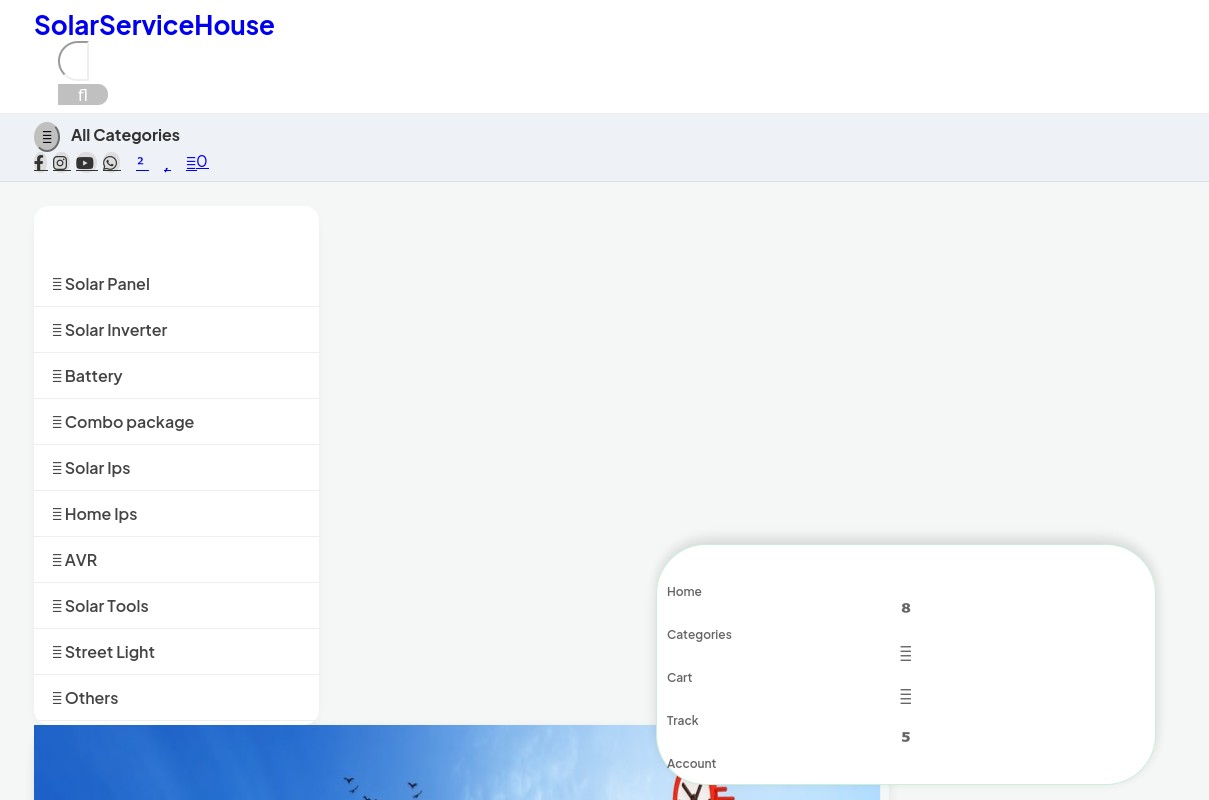
Task: Click the Categories list icon in bottom nav
Action: point(906,654)
